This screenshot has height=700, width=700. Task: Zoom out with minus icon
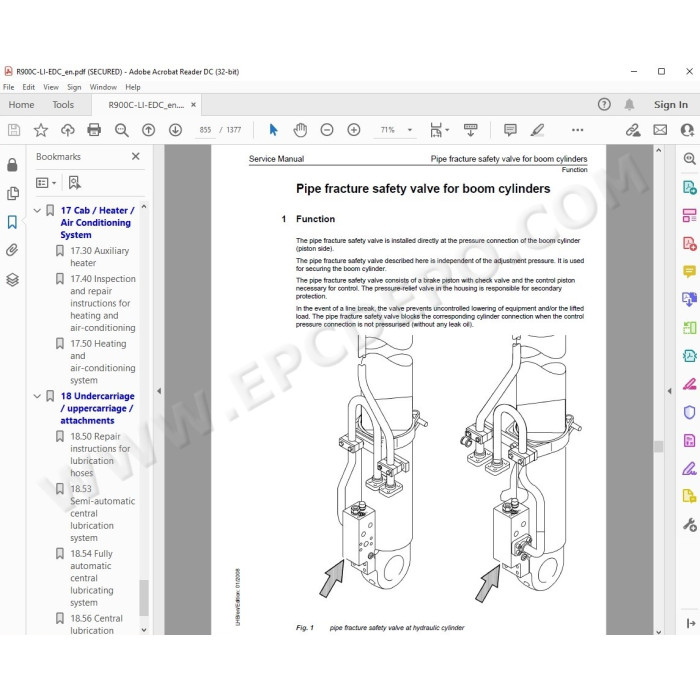(x=327, y=130)
